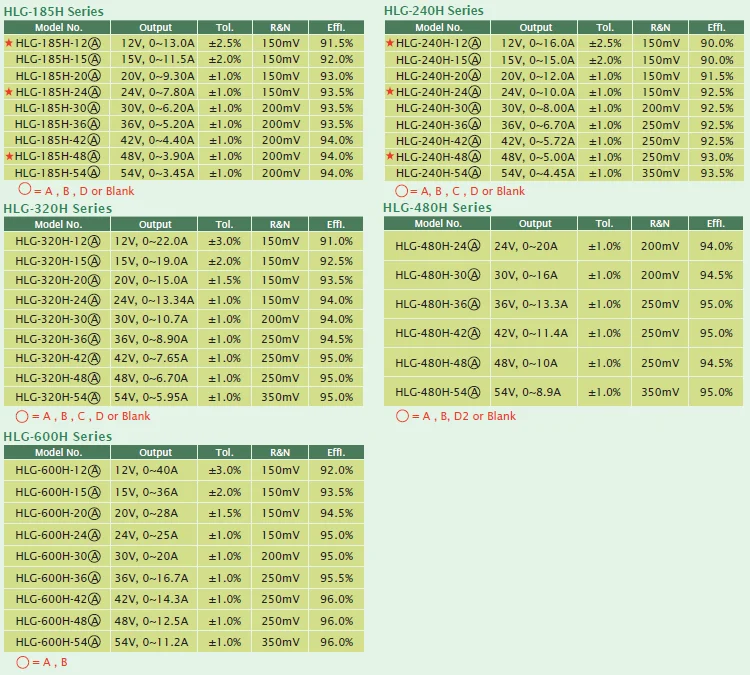
Task: Click the red star beside HLG-185H-12A
Action: coord(9,43)
